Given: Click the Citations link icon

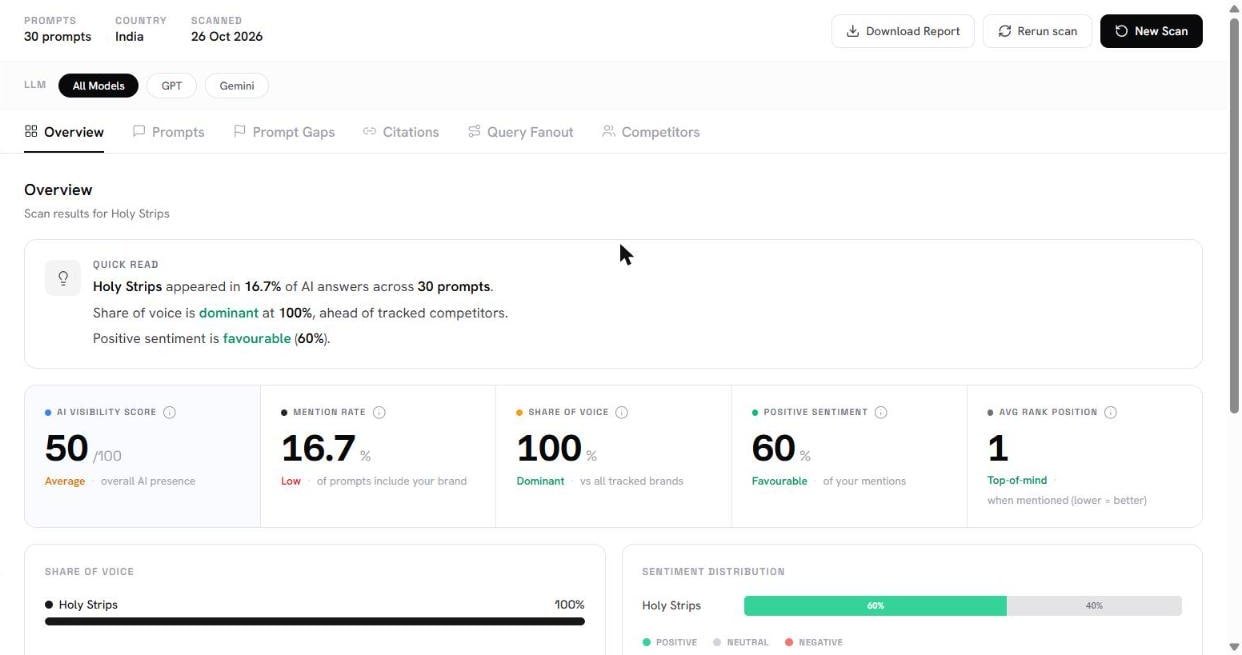Looking at the screenshot, I should [369, 131].
